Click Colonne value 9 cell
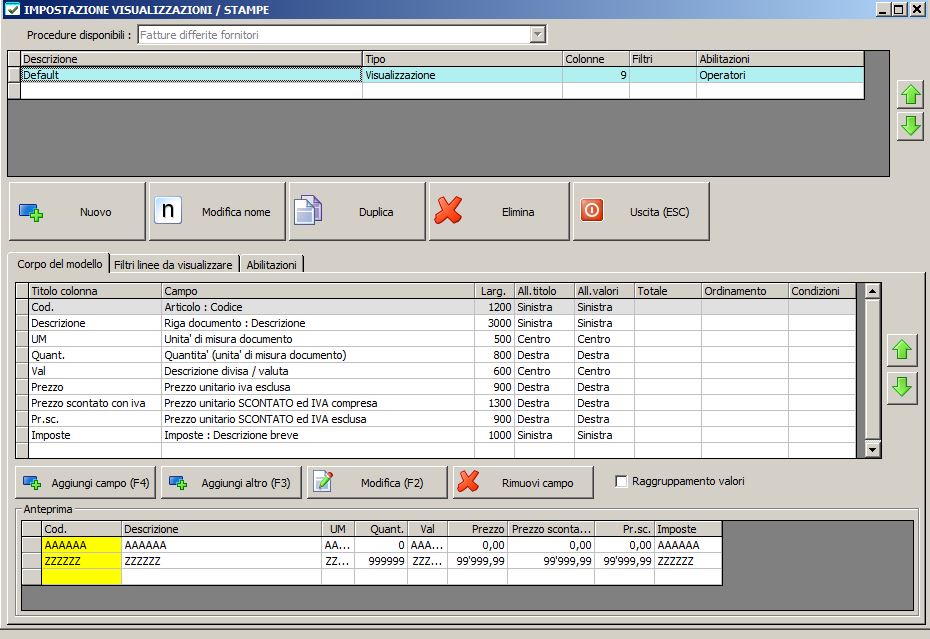 pos(595,75)
